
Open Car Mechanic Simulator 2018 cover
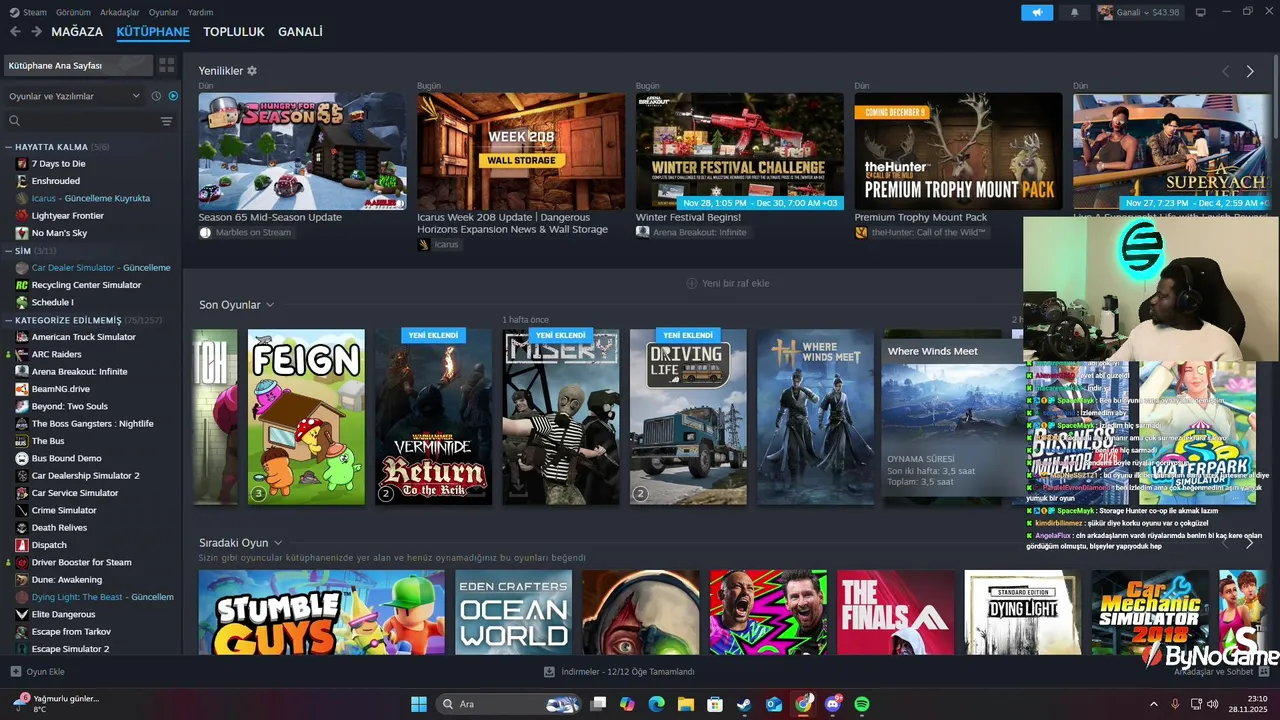(1150, 612)
